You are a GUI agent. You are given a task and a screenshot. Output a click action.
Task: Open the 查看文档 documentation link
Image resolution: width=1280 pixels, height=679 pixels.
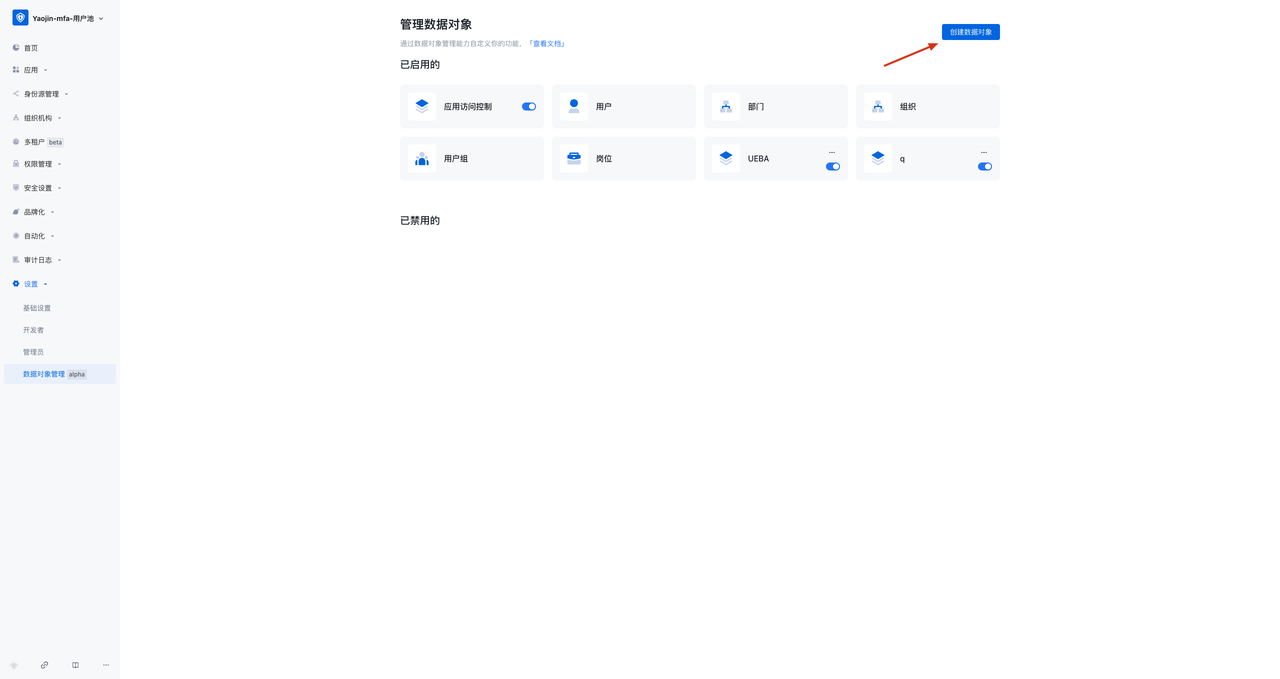coord(546,43)
